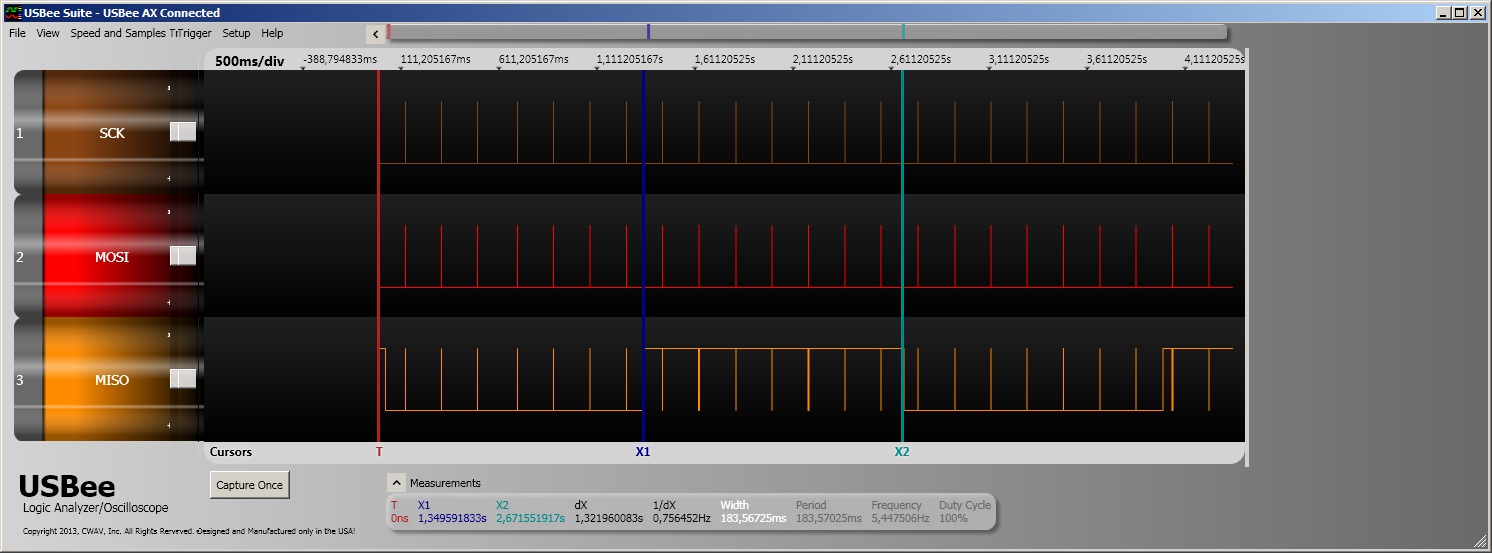Click the red trigger marker in overview bar

point(388,32)
